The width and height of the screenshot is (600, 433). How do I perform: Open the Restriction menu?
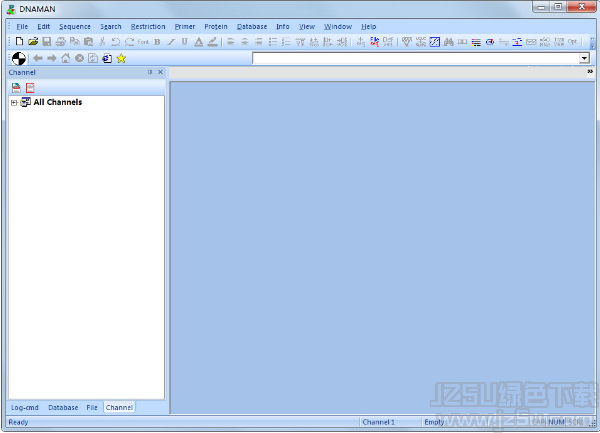coord(148,26)
